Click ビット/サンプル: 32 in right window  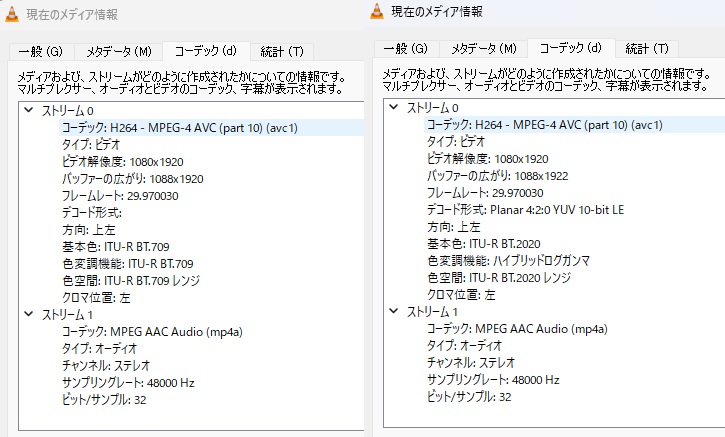tap(469, 397)
